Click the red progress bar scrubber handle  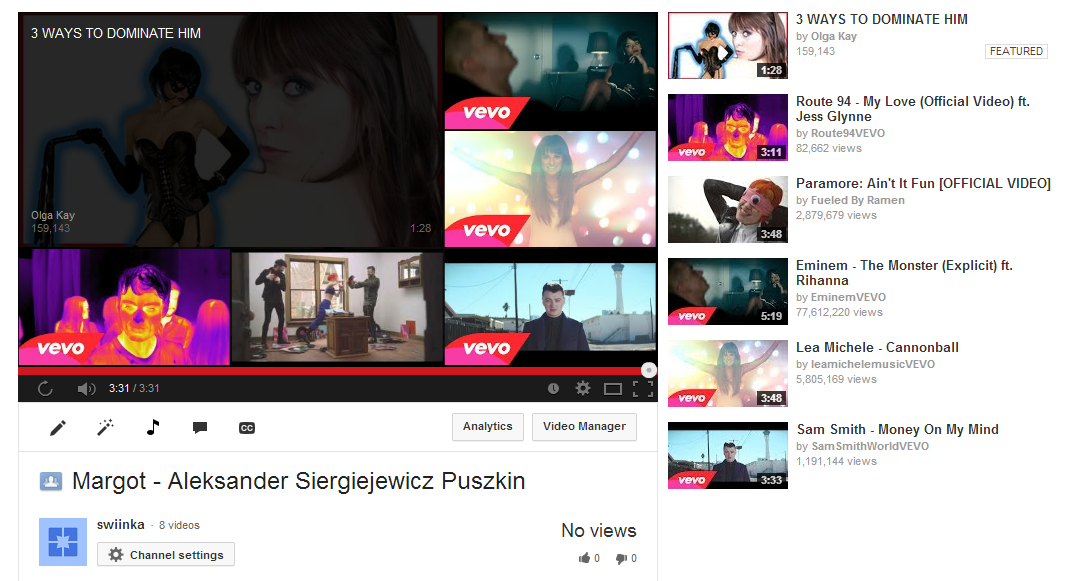(648, 370)
